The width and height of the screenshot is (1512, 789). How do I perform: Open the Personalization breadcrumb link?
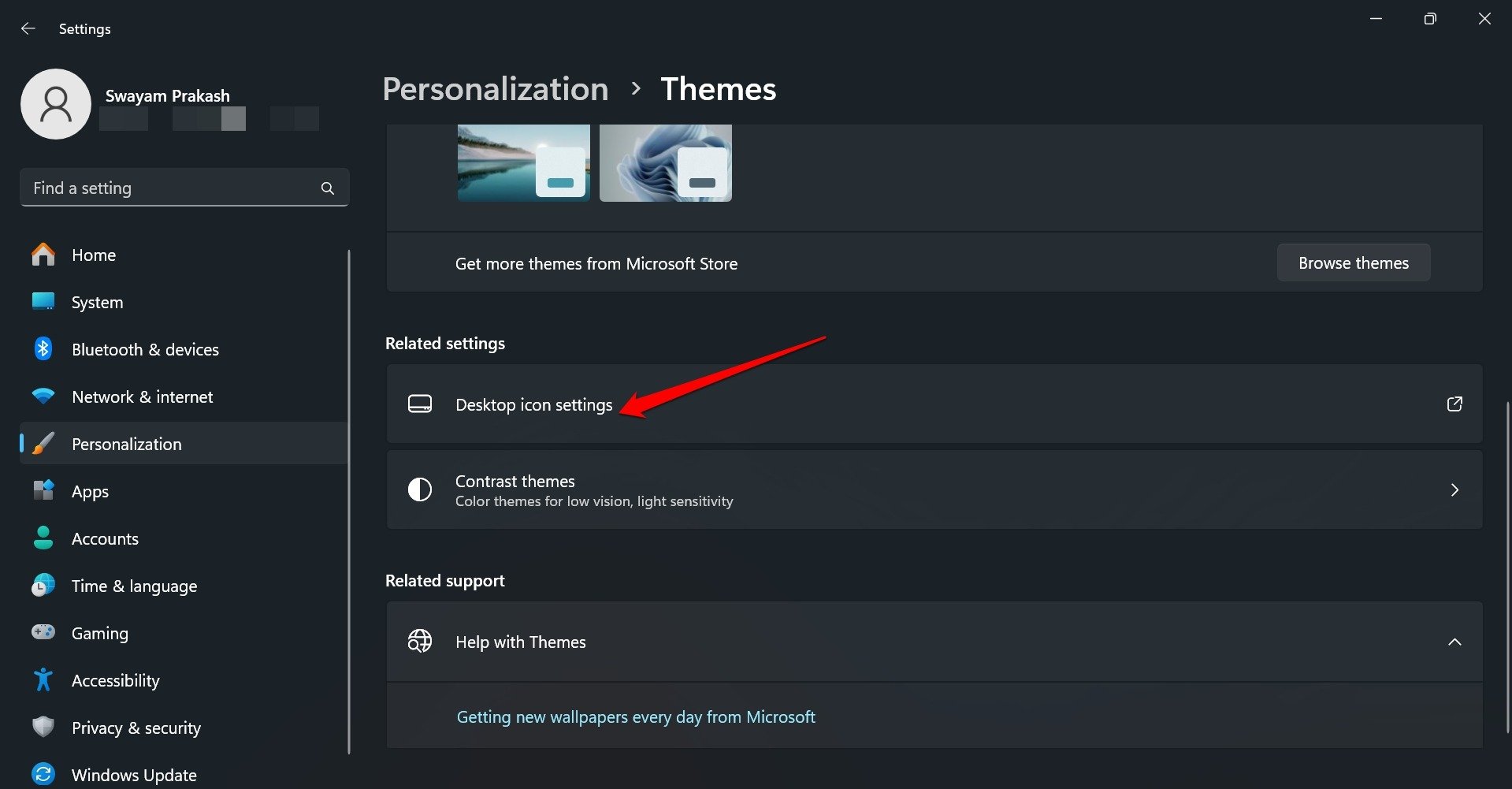click(495, 89)
